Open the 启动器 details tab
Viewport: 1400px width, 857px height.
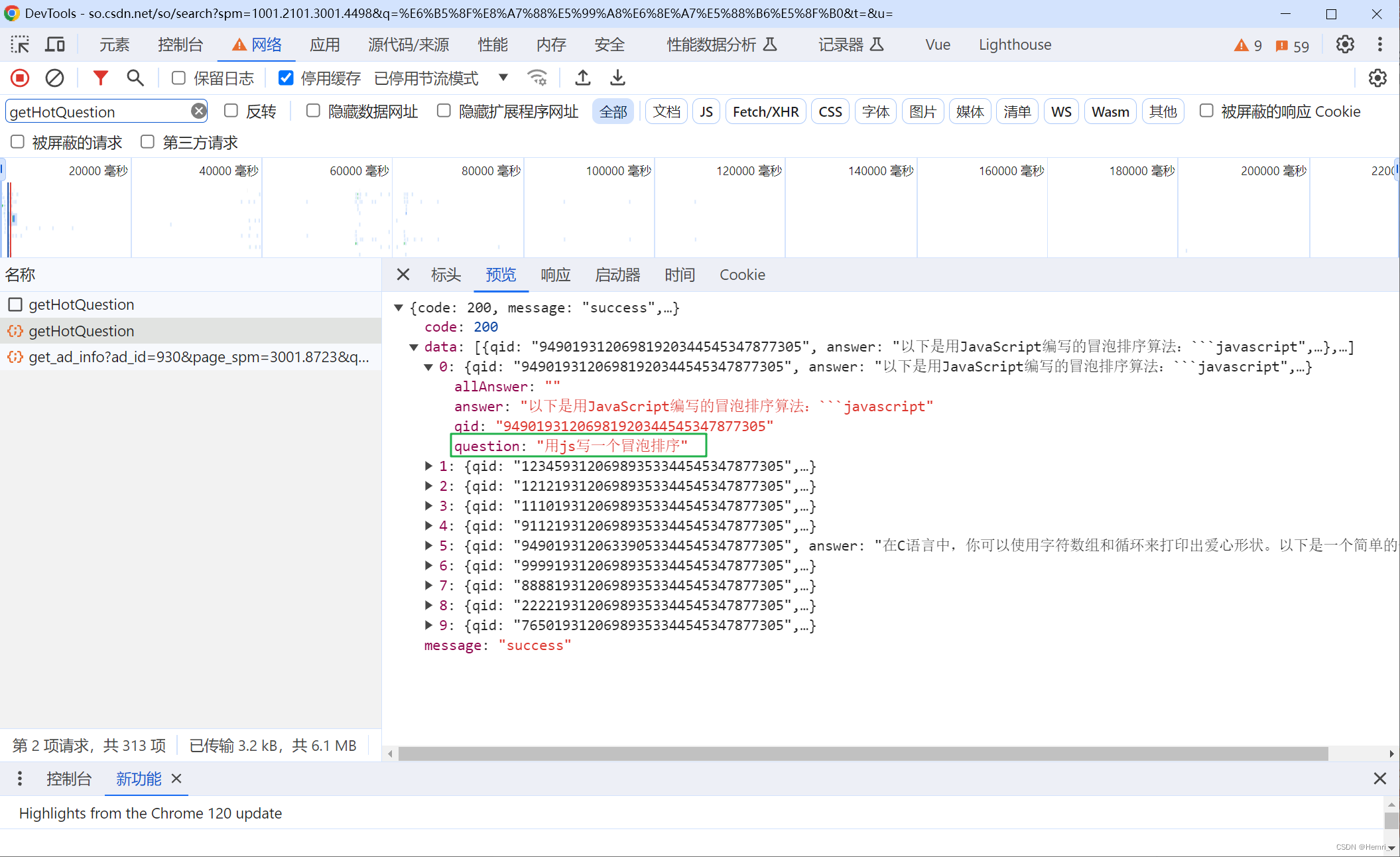tap(617, 275)
